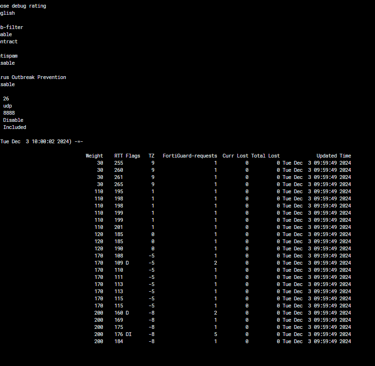Click the 'Tue Dec 3 10:00:02 2024' timestamp
The height and width of the screenshot is (366, 375).
(x=36, y=141)
